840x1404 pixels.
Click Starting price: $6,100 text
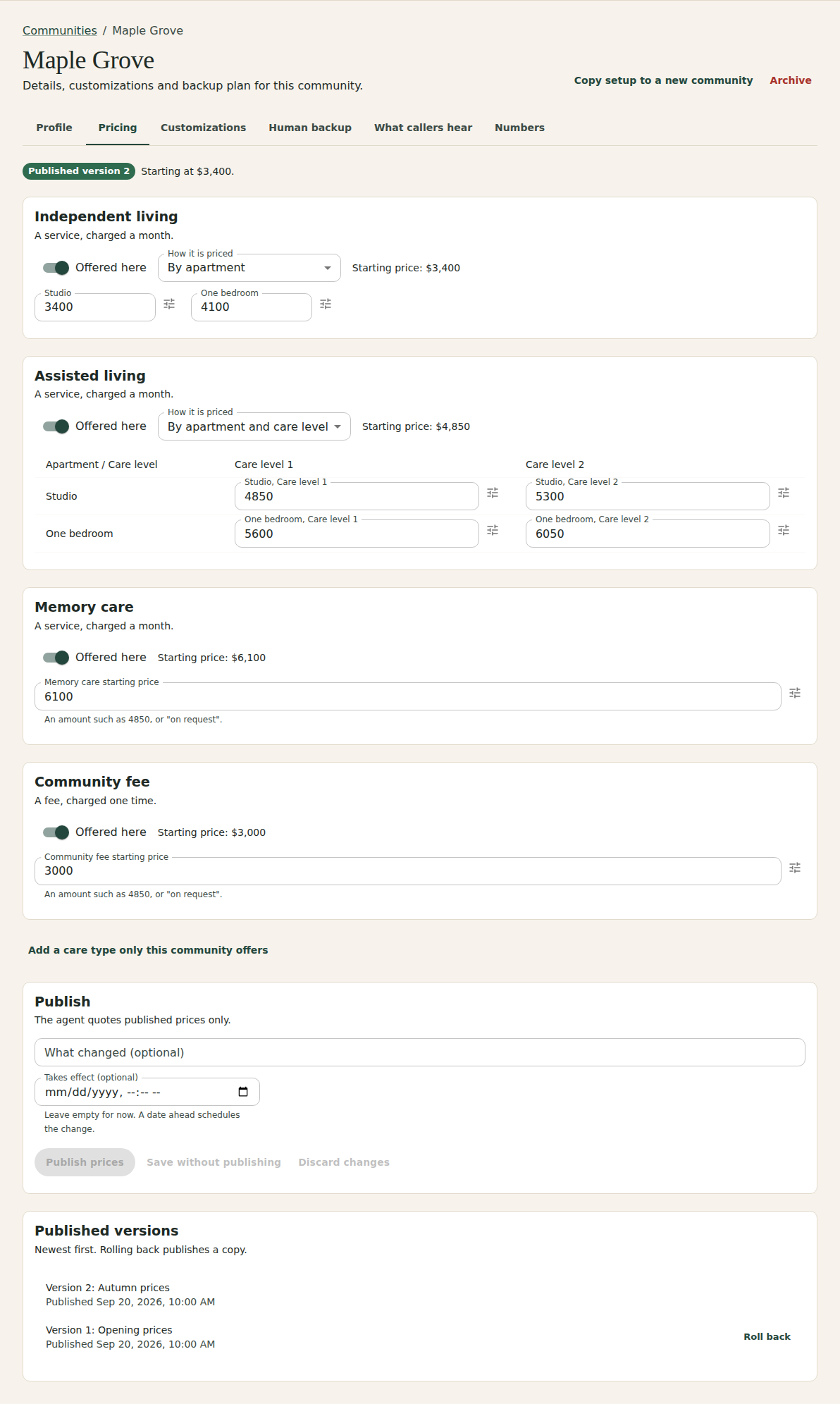coord(211,658)
